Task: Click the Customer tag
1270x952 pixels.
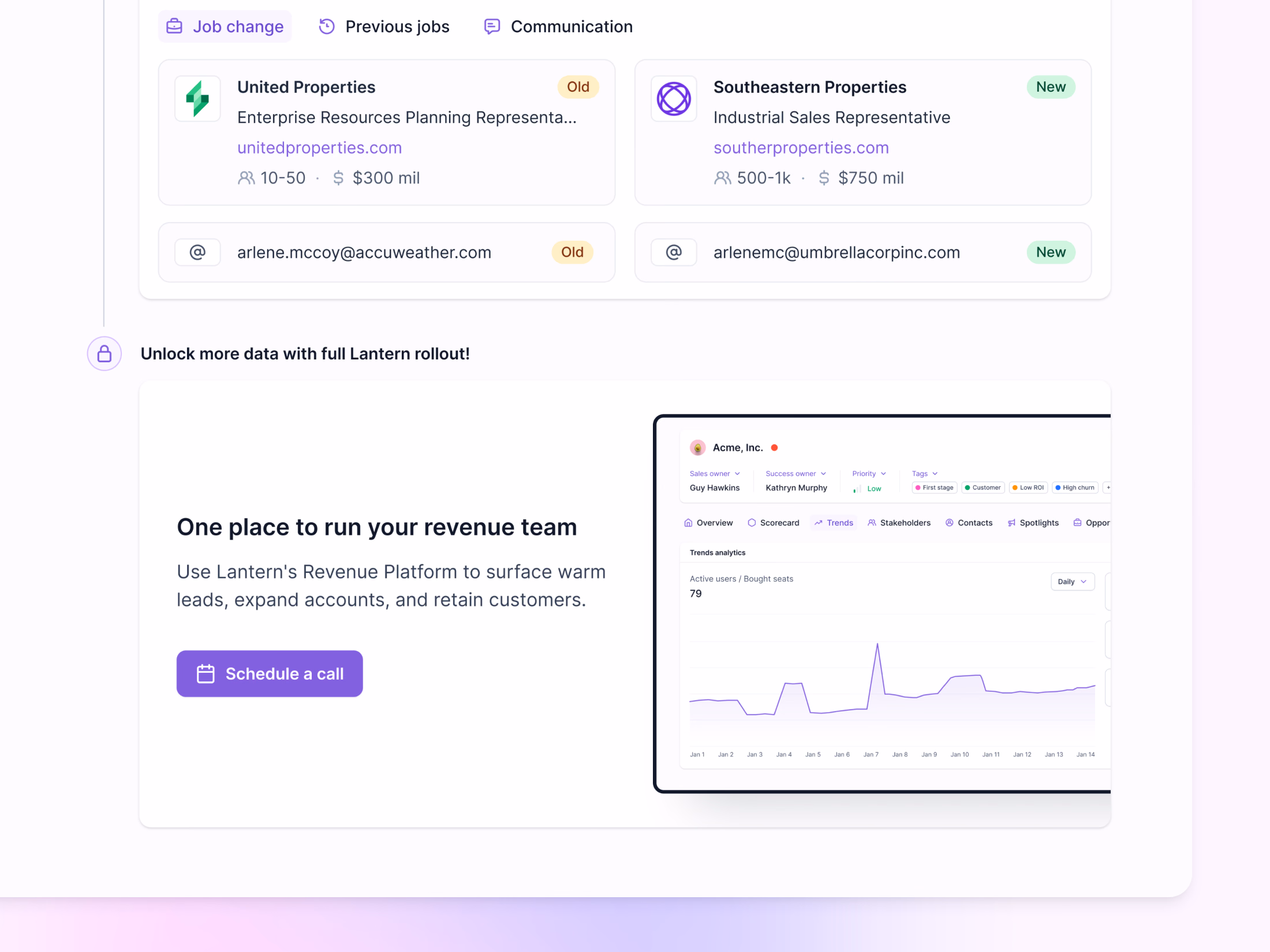Action: 983,488
